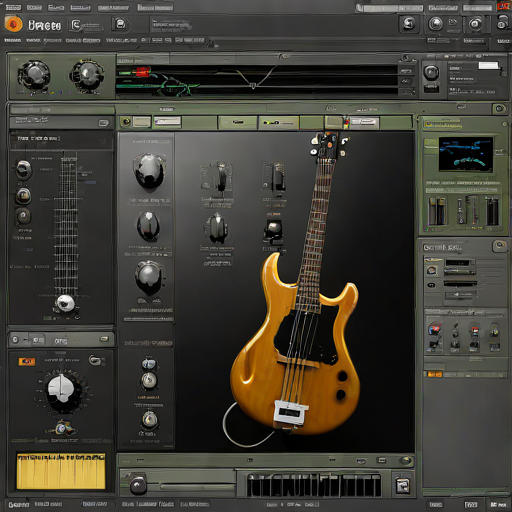
Task: Click the round toggle starting the lower-left strip
Action: pos(15,340)
